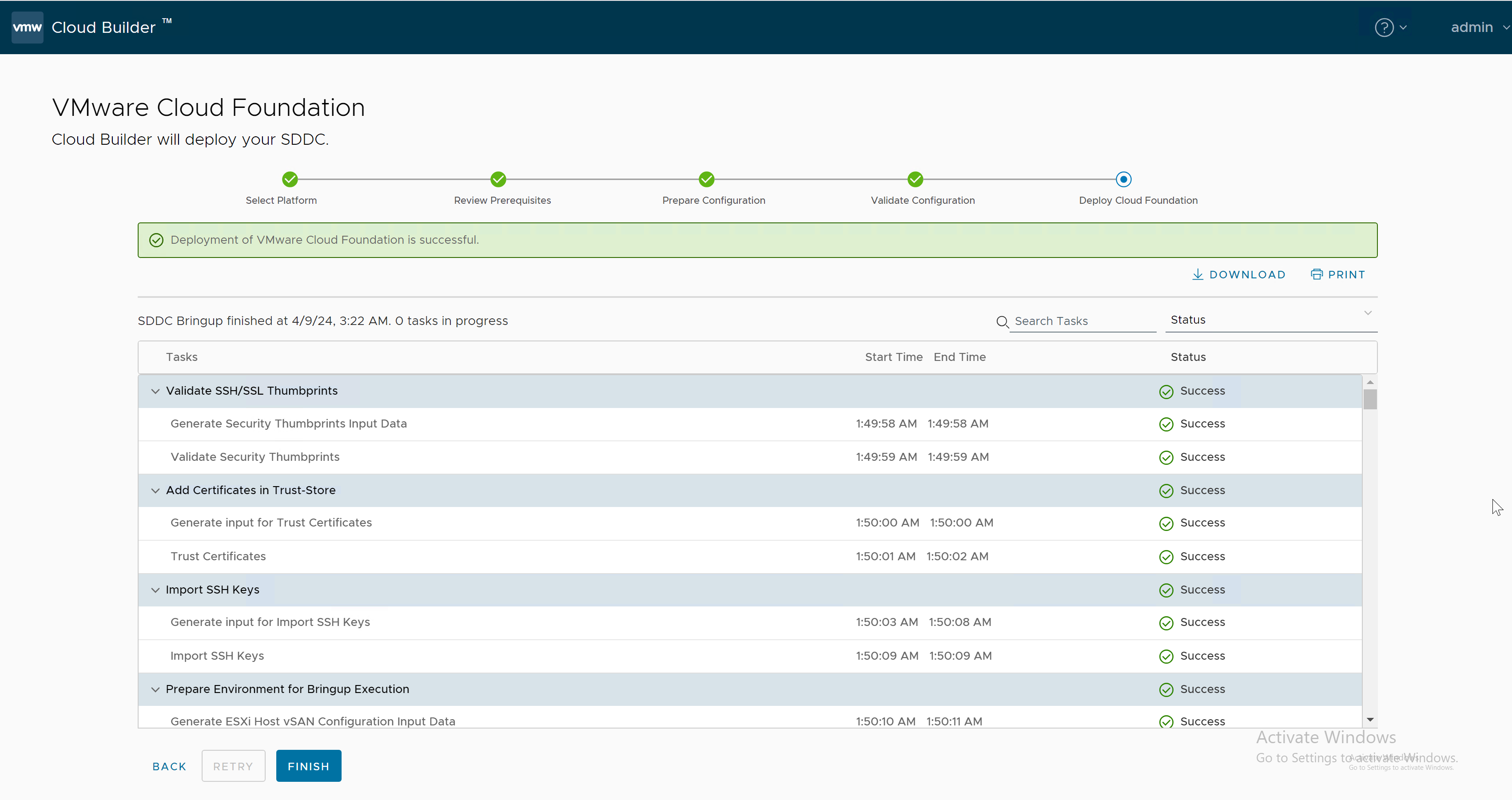Select the Prepare Configuration step label

(714, 200)
